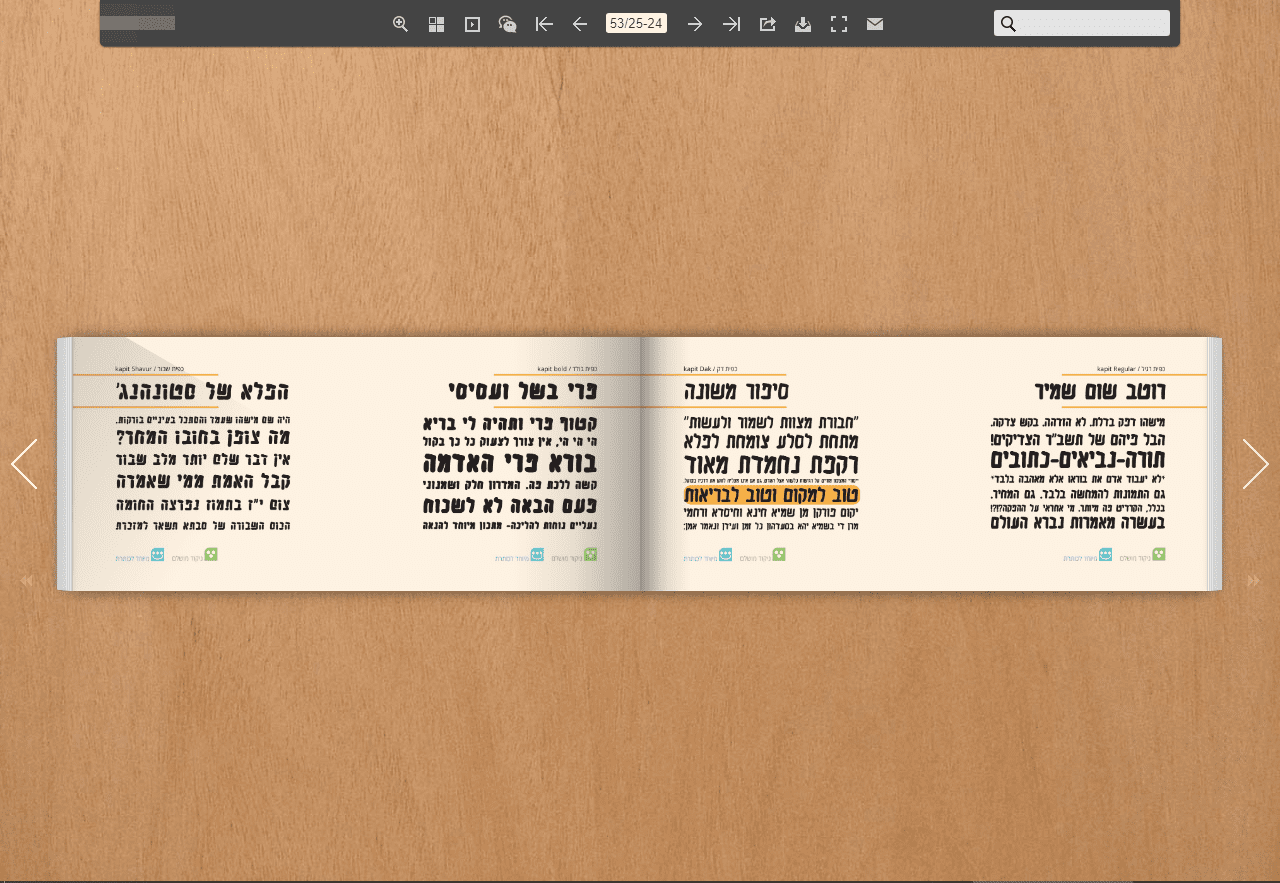Download the flipbook with the tray icon
This screenshot has height=883, width=1280.
(x=803, y=24)
